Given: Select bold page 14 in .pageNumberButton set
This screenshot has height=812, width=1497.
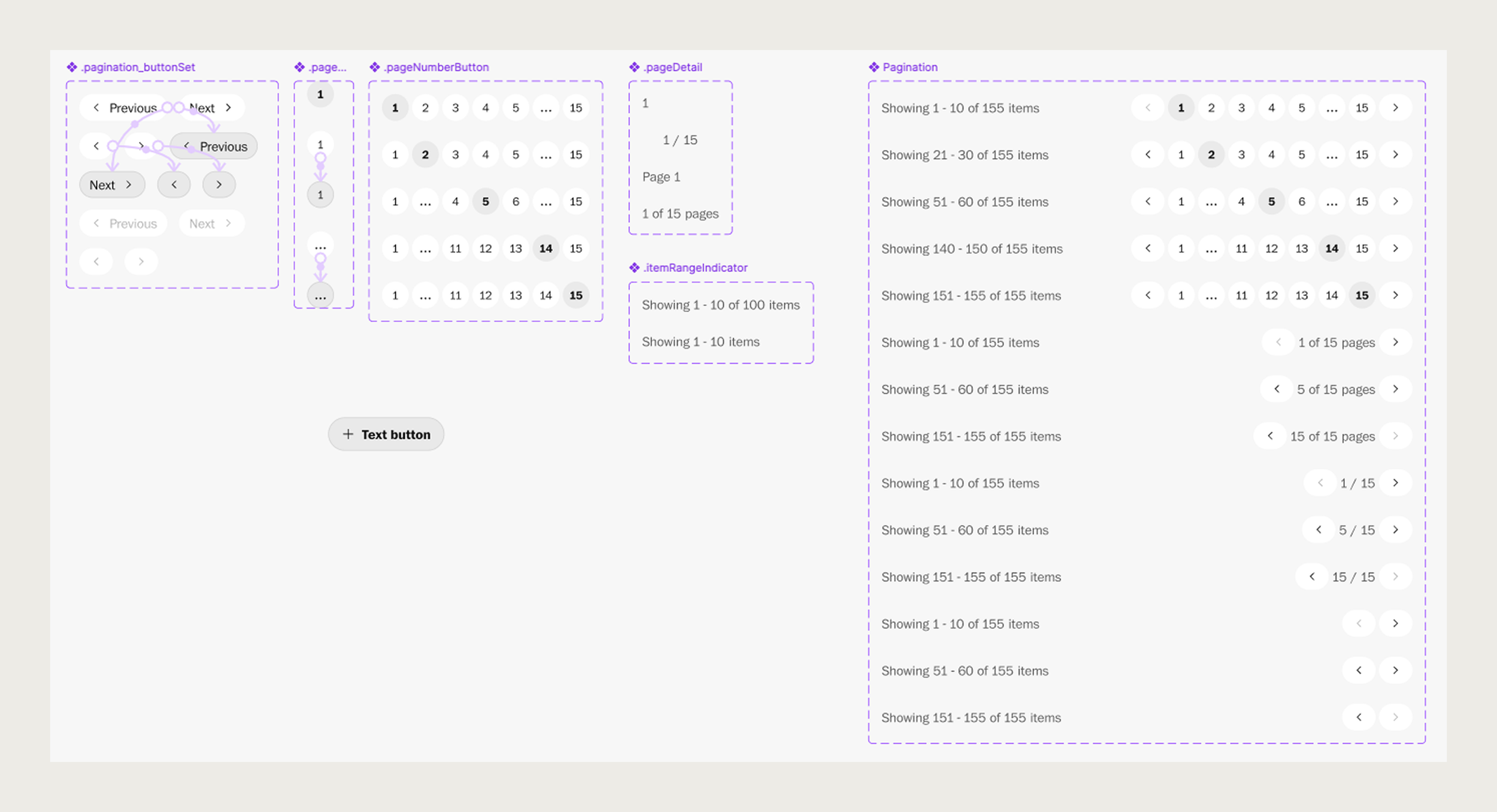Looking at the screenshot, I should (546, 249).
